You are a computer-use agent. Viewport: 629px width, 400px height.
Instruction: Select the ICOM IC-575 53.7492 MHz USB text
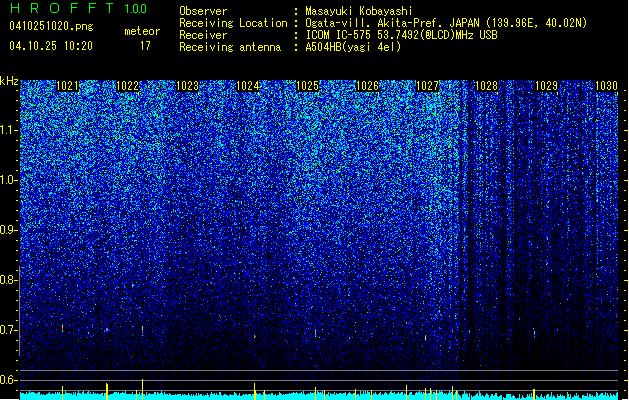401,35
